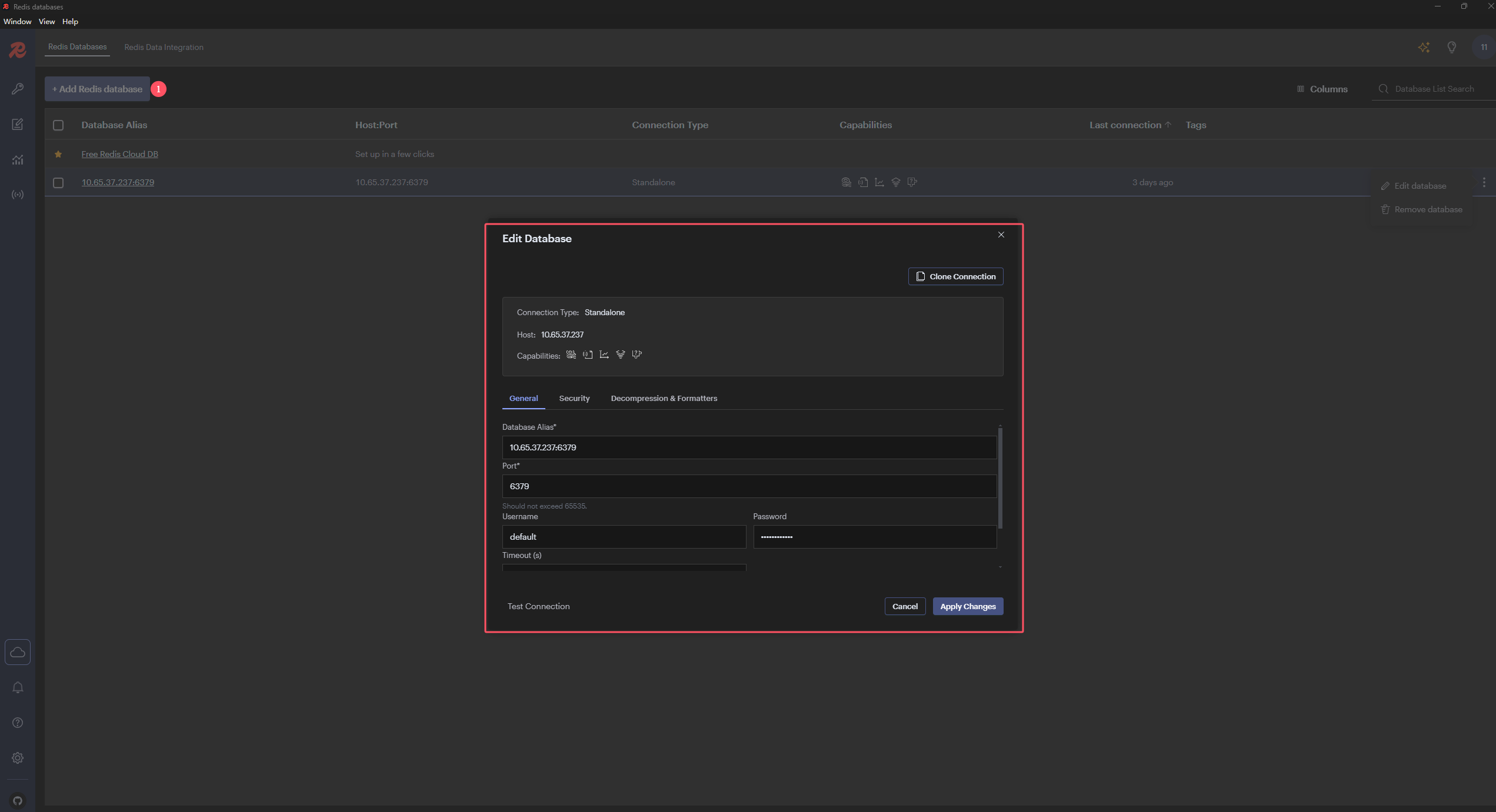The height and width of the screenshot is (812, 1496).
Task: Open the Decompression & Formatters tab
Action: tap(664, 399)
